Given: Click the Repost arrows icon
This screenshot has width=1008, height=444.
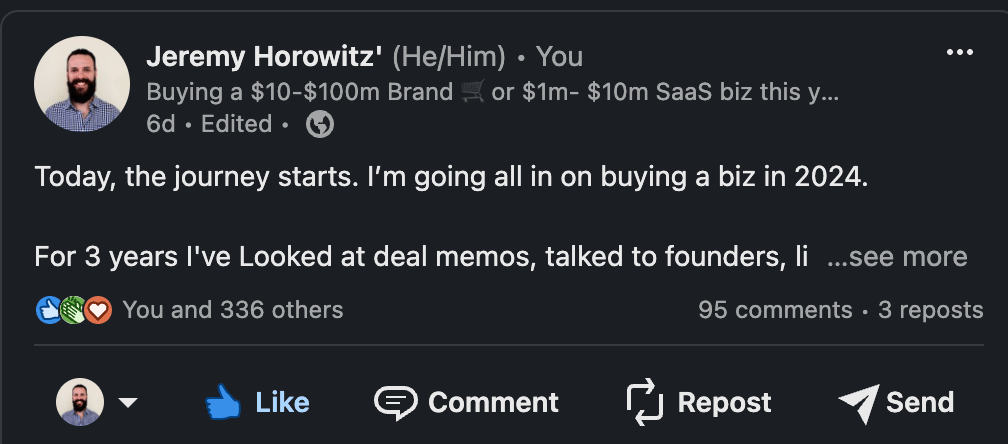Looking at the screenshot, I should click(645, 402).
